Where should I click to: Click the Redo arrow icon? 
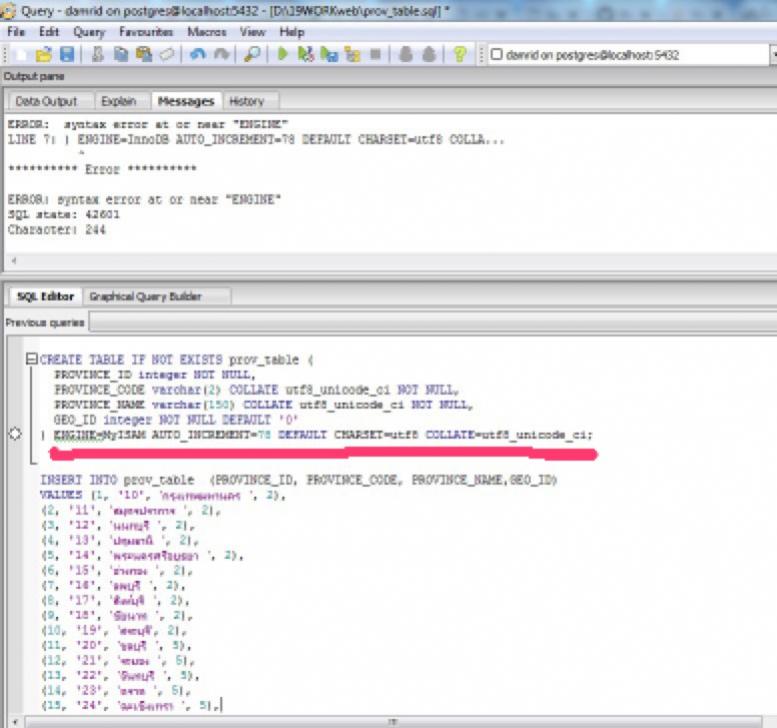coord(219,55)
